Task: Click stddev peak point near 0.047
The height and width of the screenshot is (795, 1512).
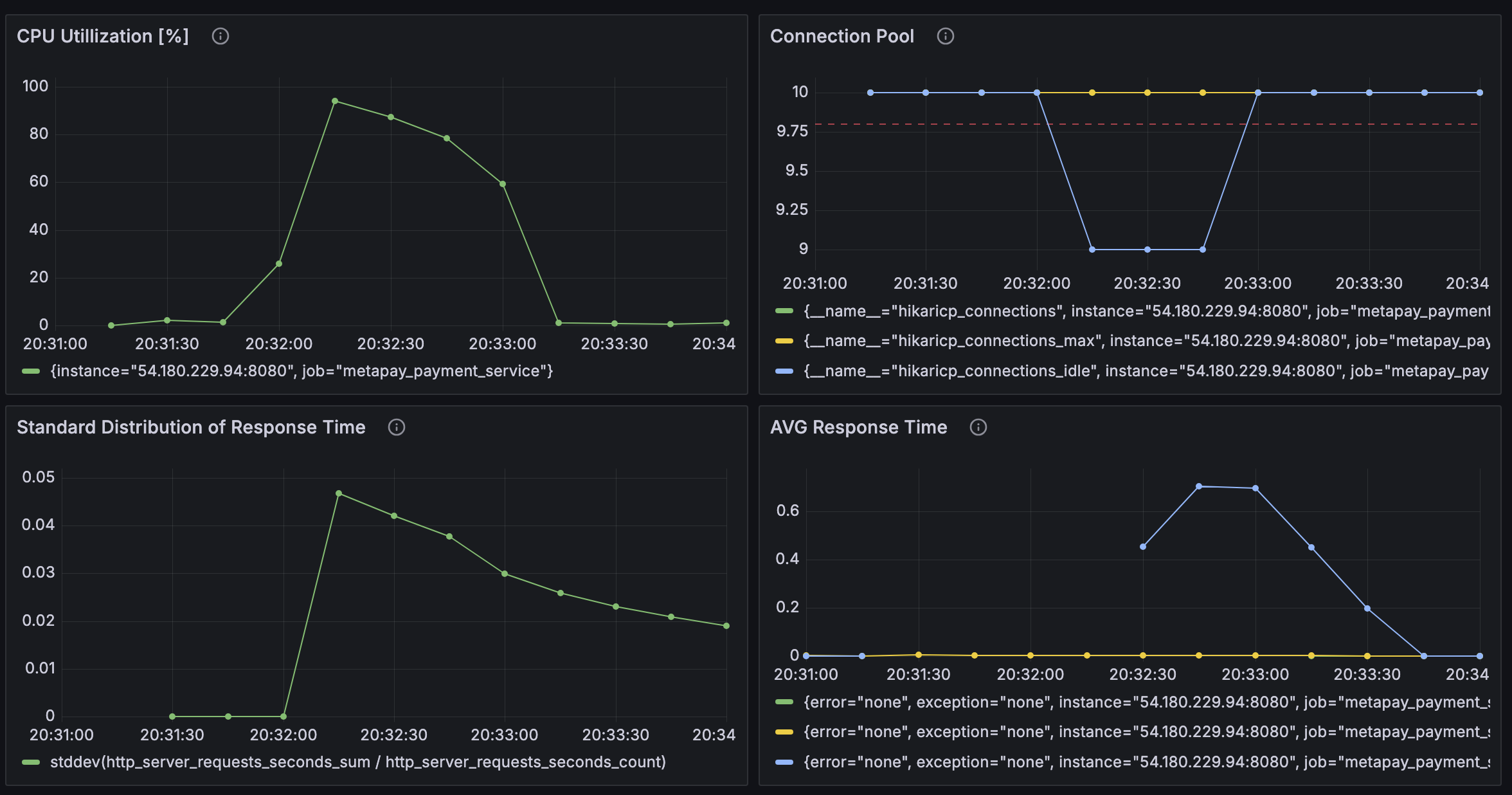Action: click(x=339, y=493)
